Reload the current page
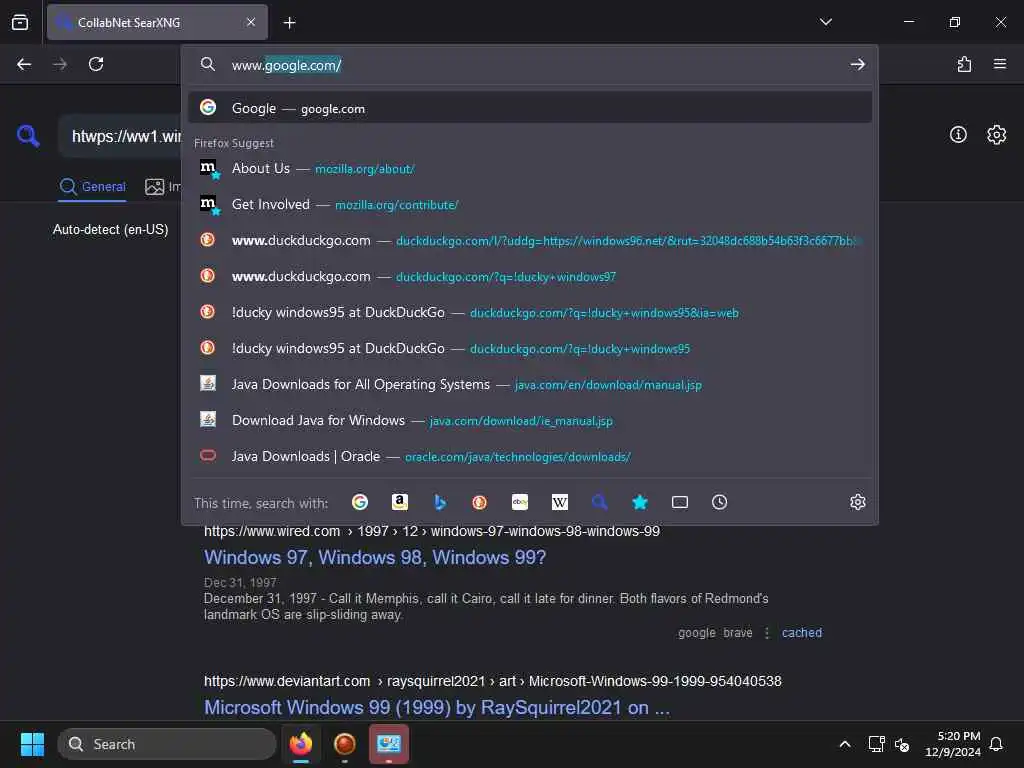Screen dimensions: 1024x768 96,64
